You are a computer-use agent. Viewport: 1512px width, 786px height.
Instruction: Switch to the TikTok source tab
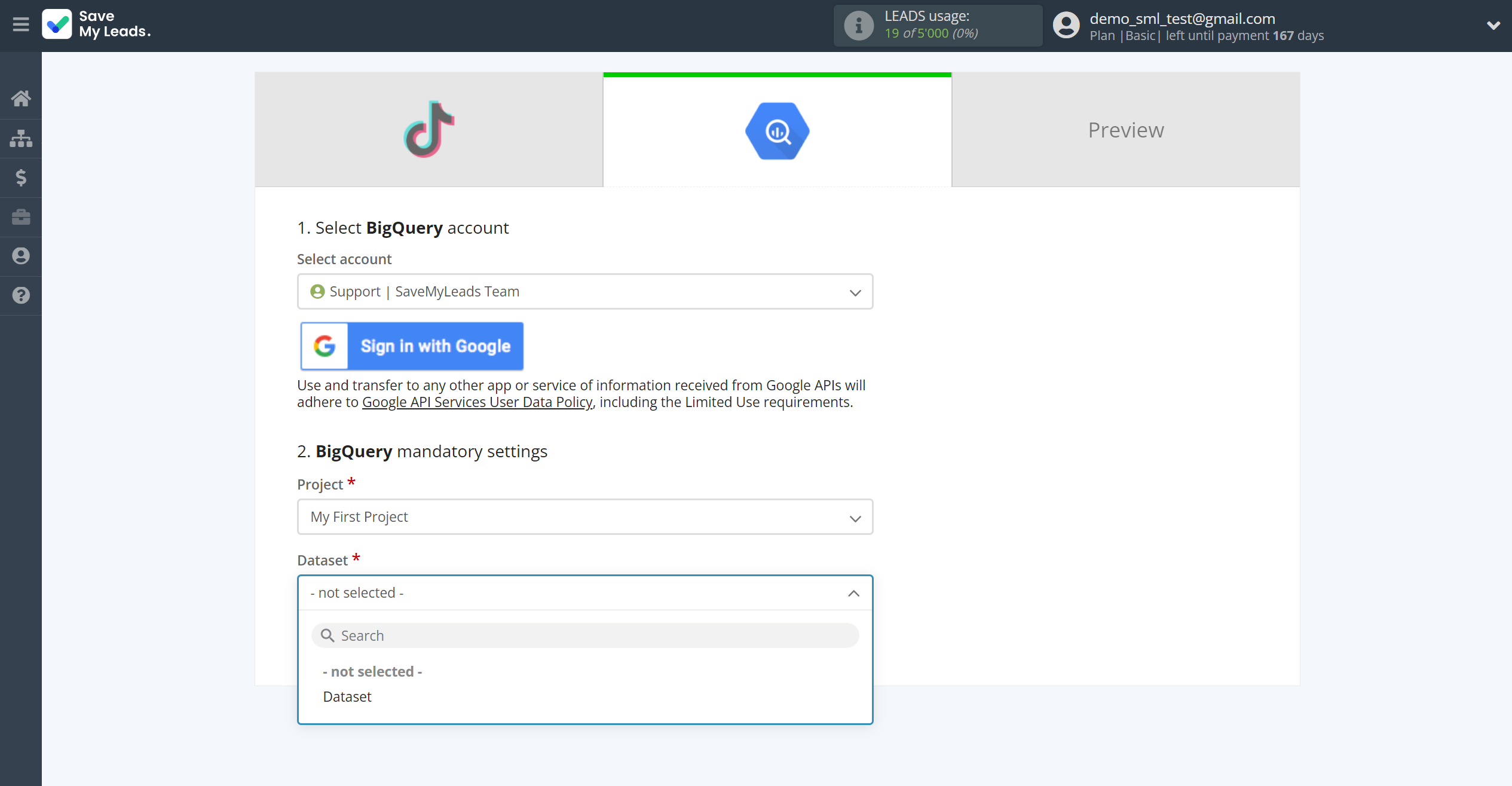tap(429, 130)
